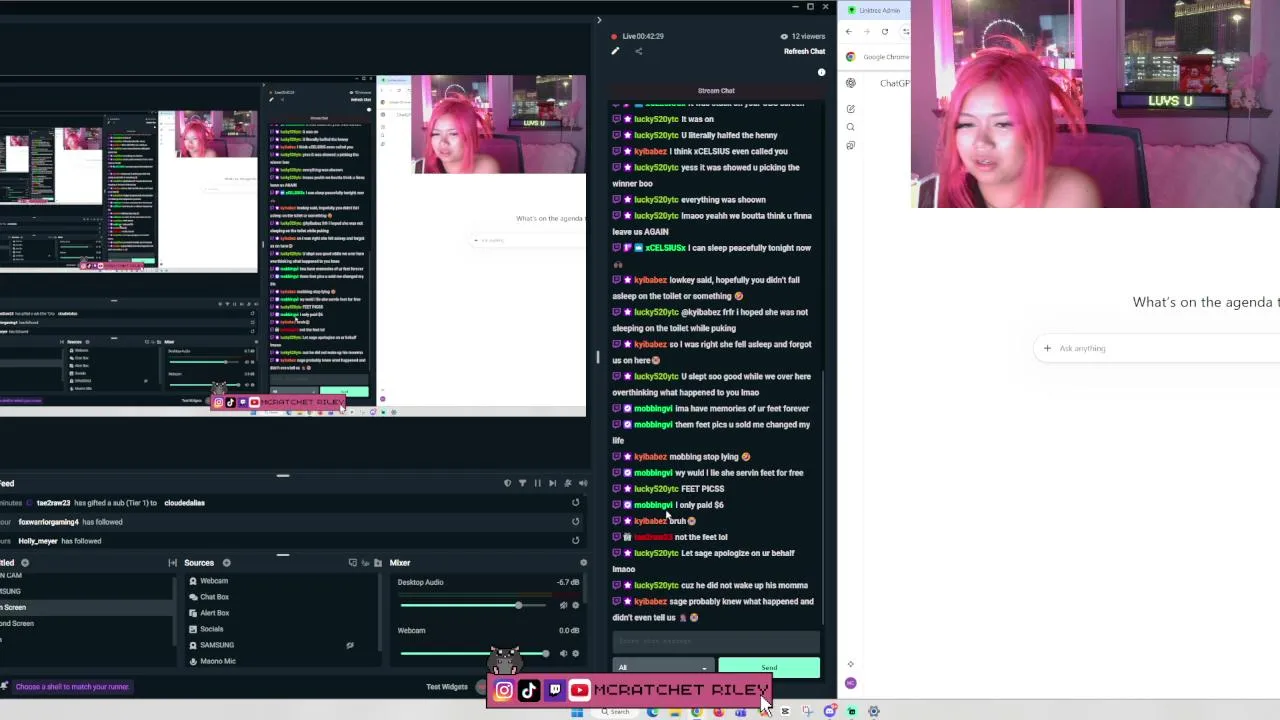
Task: Replay the Holly_meyer follow alert
Action: [x=575, y=541]
